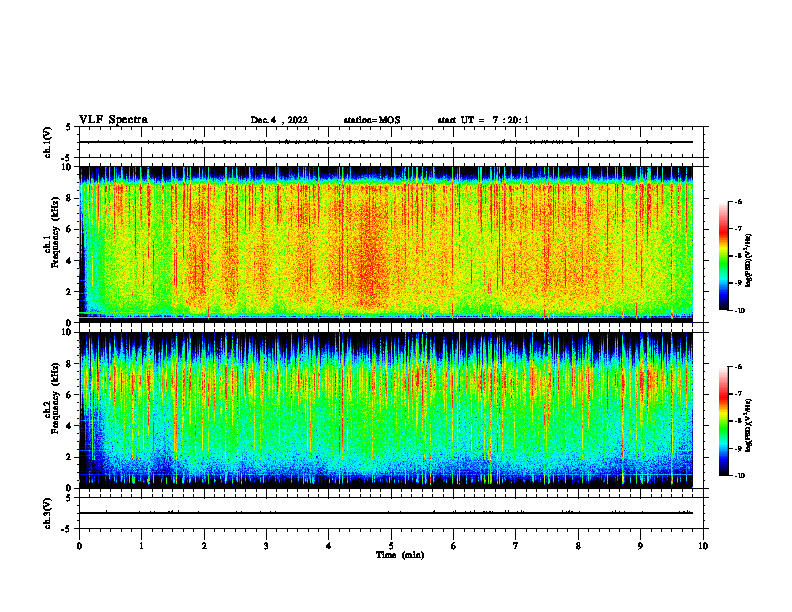Viewport: 792px width, 612px height.
Task: Click the time axis tick label "9"
Action: click(x=640, y=546)
